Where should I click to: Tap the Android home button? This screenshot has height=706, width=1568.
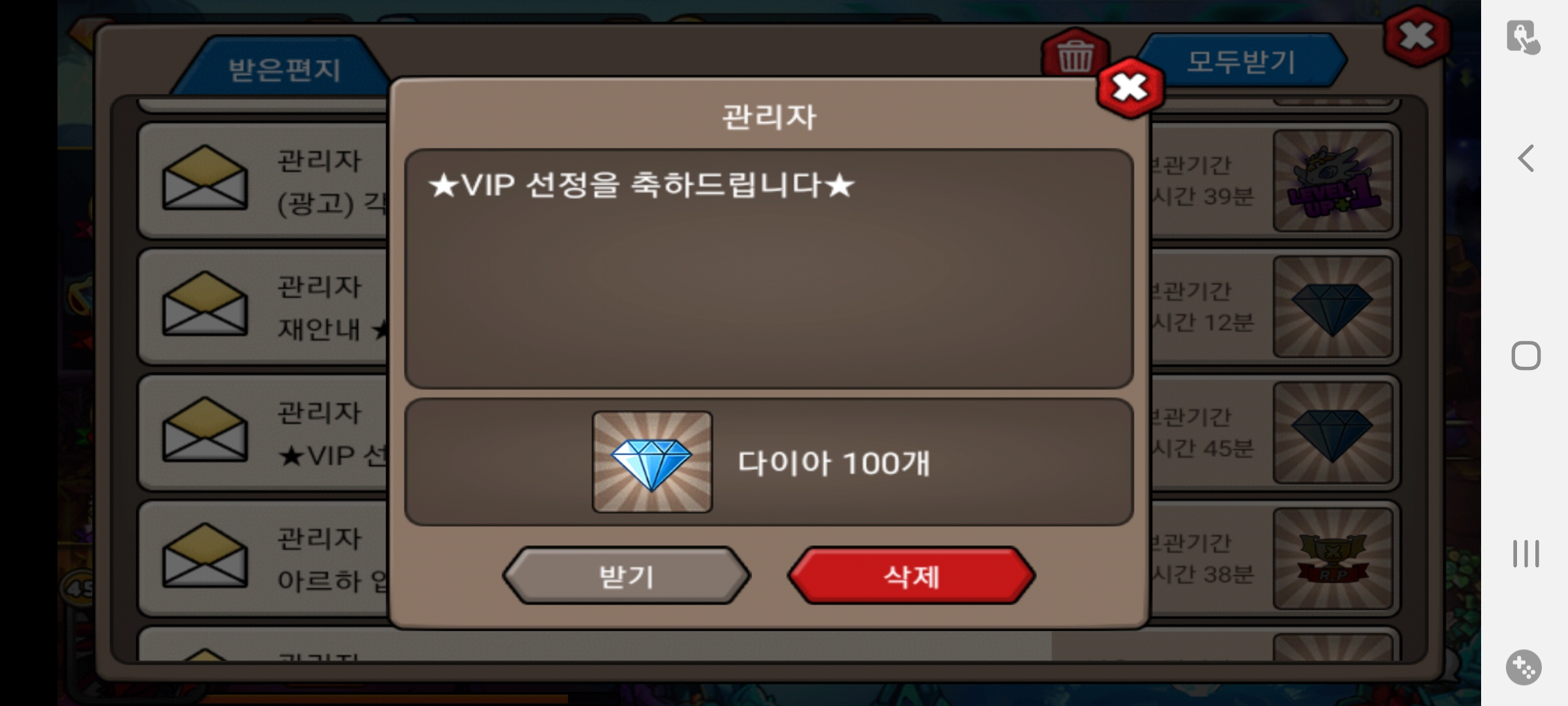[x=1526, y=356]
